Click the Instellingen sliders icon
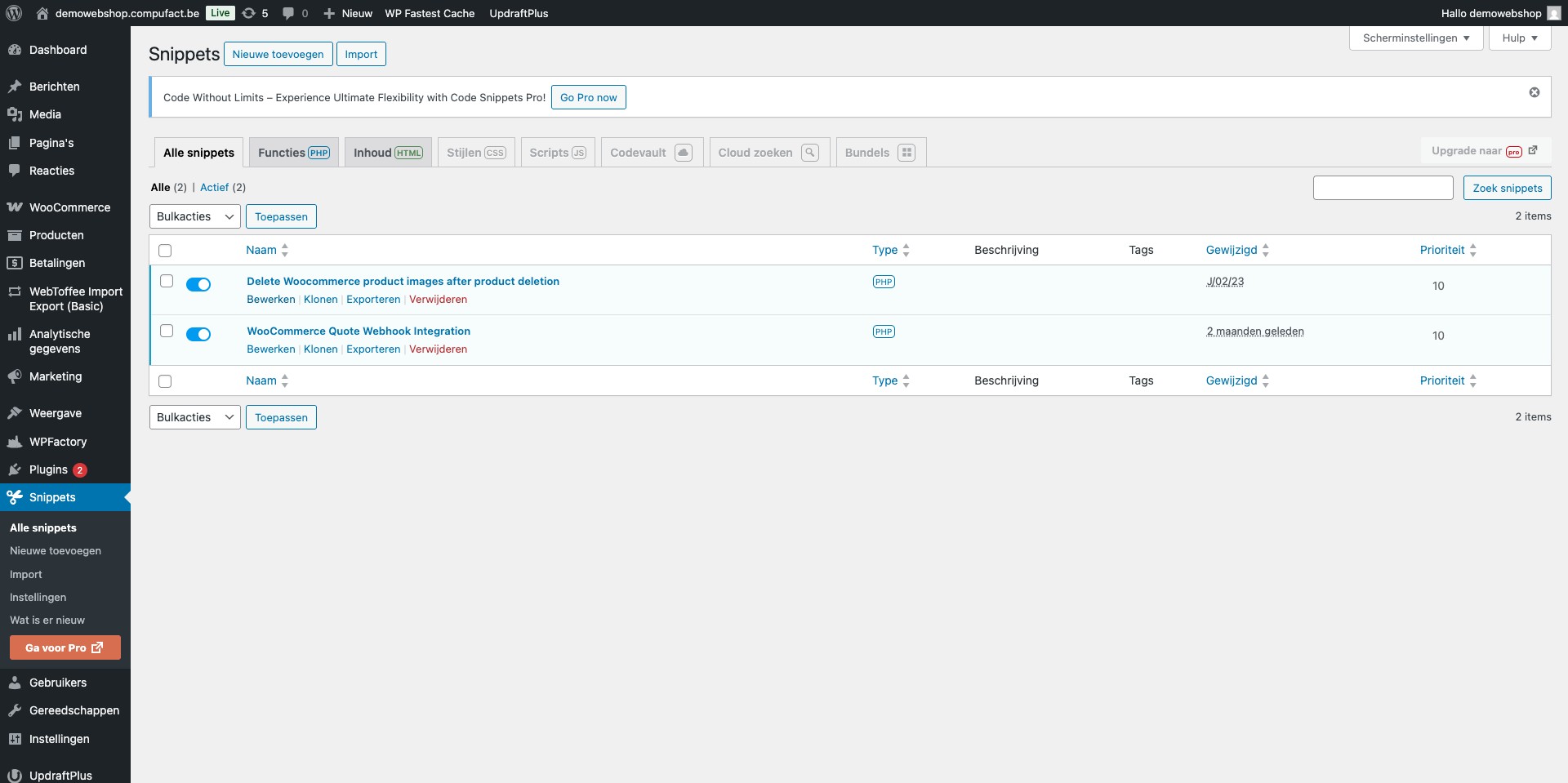The width and height of the screenshot is (1568, 783). click(15, 739)
